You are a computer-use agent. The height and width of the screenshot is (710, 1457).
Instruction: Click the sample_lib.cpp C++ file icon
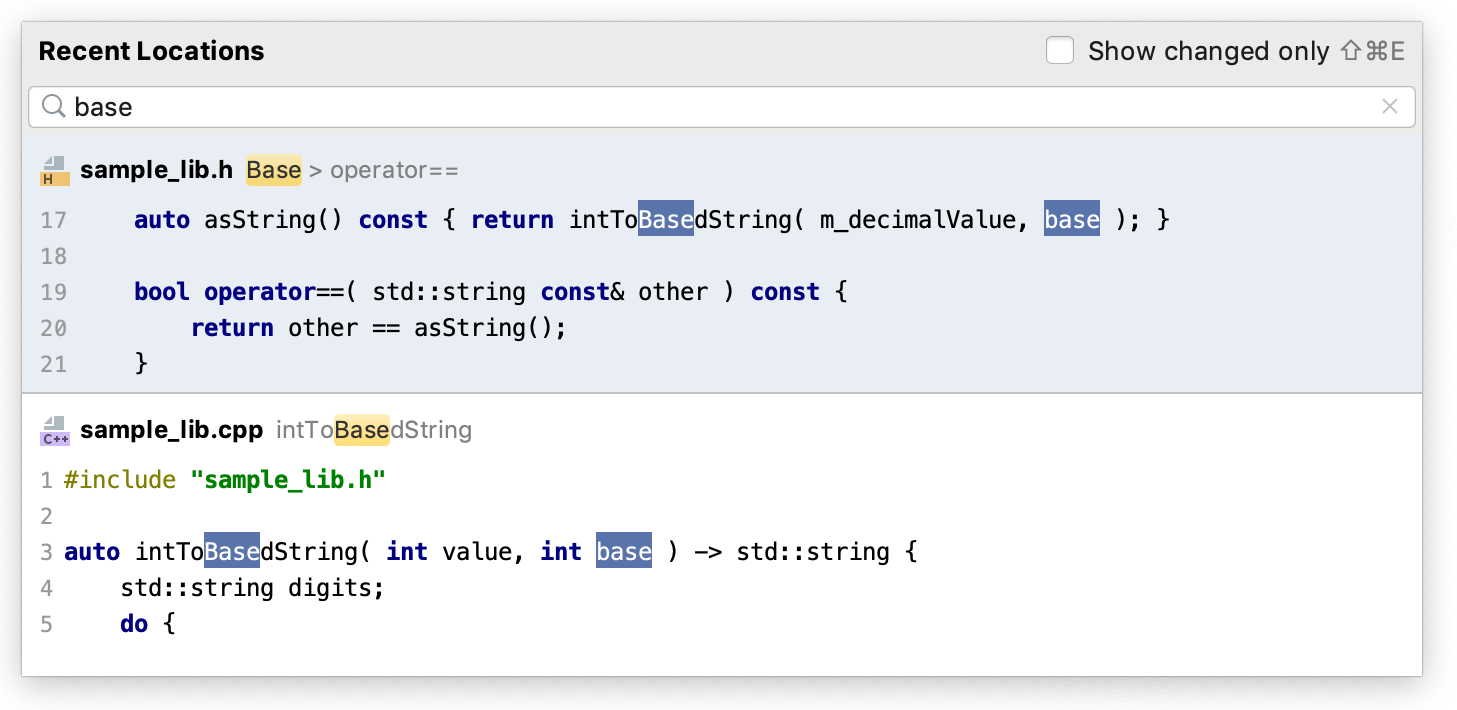(x=54, y=431)
